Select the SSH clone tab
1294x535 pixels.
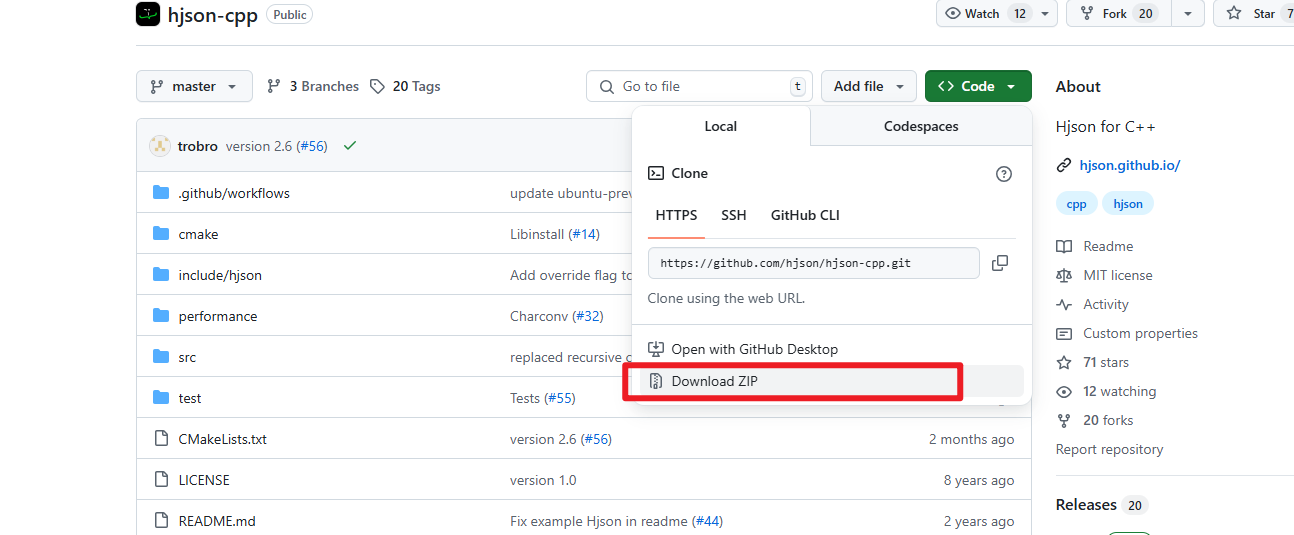734,215
